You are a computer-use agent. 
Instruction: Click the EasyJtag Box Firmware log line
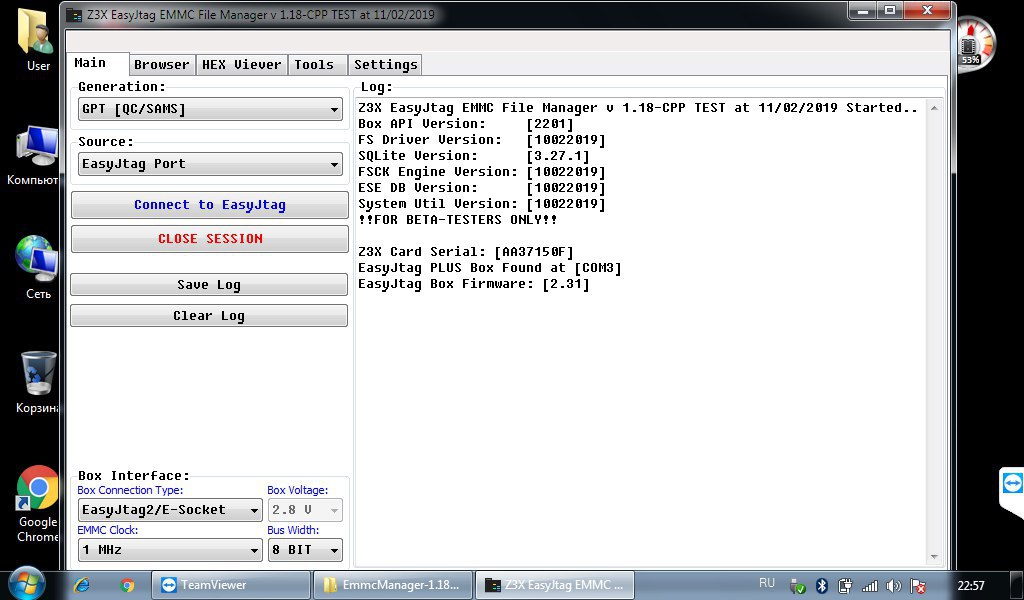tap(473, 284)
